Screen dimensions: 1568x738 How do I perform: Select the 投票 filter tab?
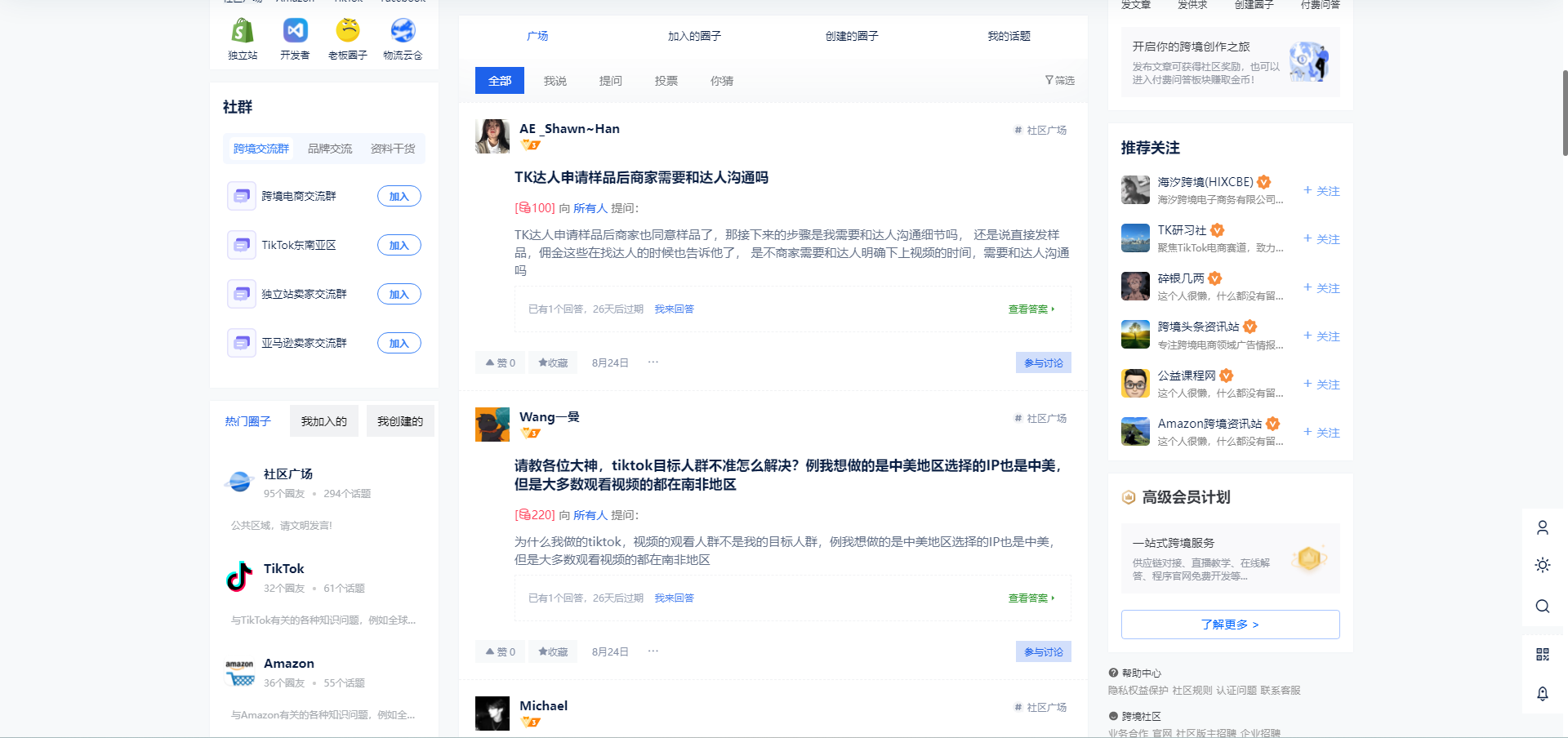(666, 81)
